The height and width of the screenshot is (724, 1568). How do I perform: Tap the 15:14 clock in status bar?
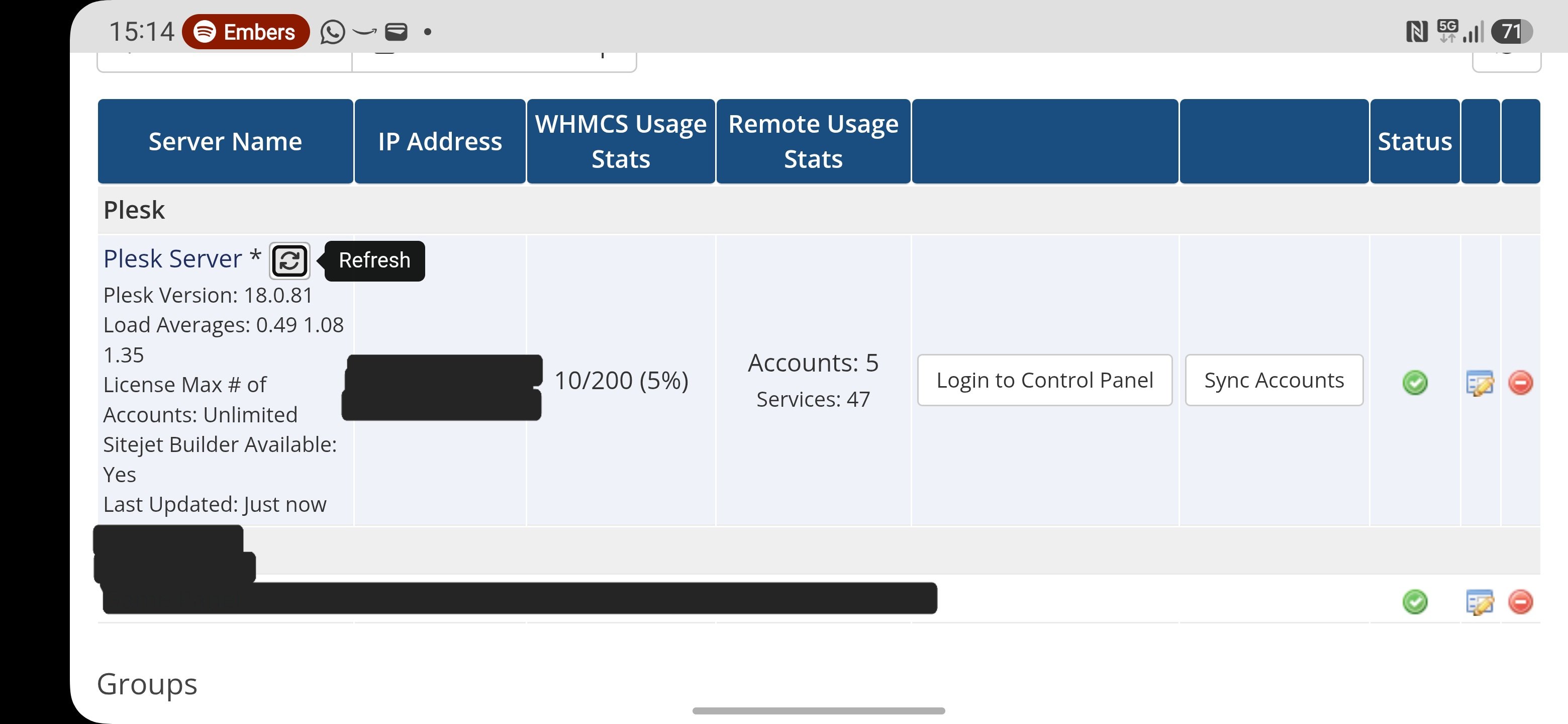[141, 32]
